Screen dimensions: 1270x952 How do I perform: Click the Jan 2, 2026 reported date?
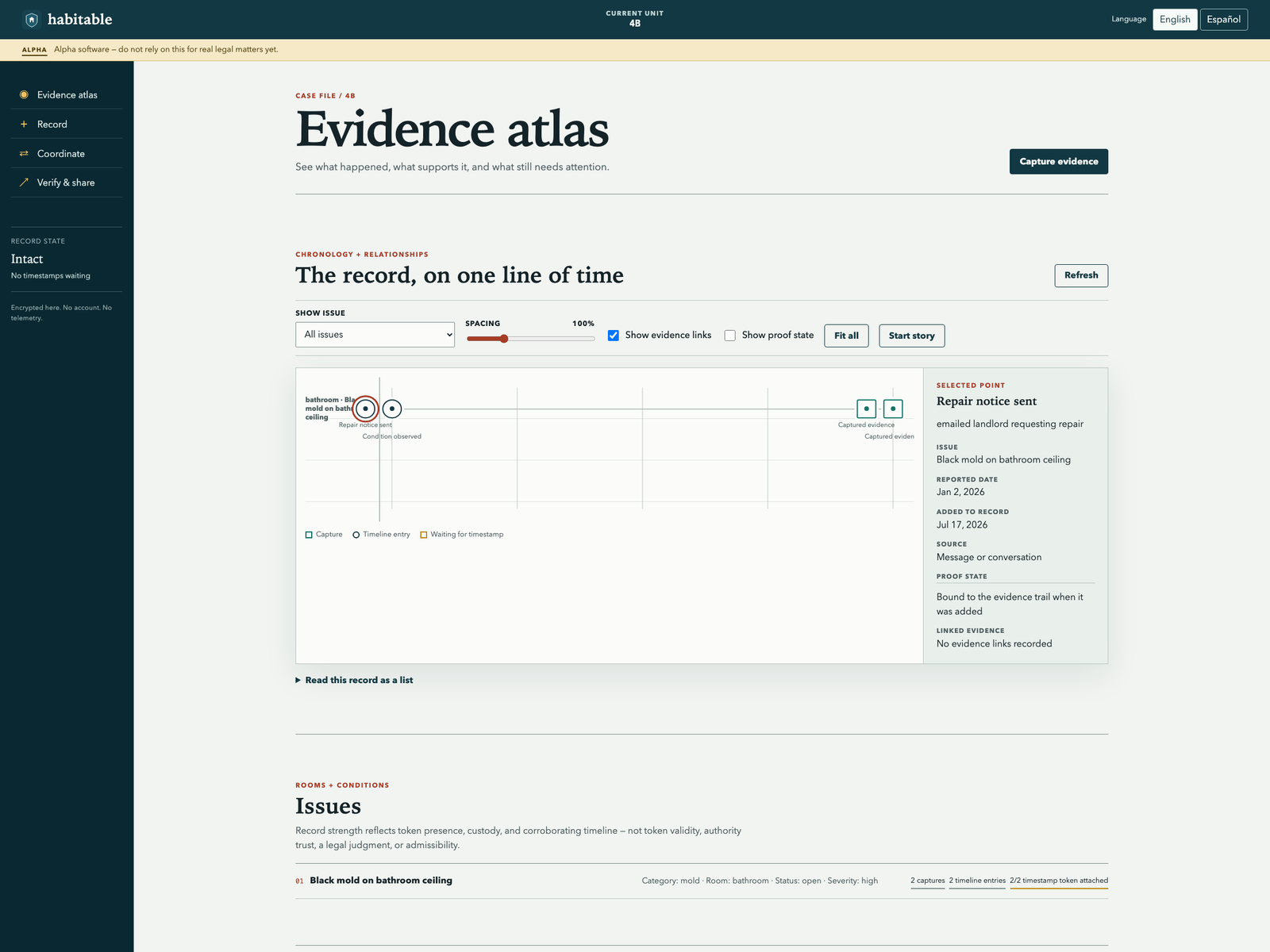click(960, 492)
